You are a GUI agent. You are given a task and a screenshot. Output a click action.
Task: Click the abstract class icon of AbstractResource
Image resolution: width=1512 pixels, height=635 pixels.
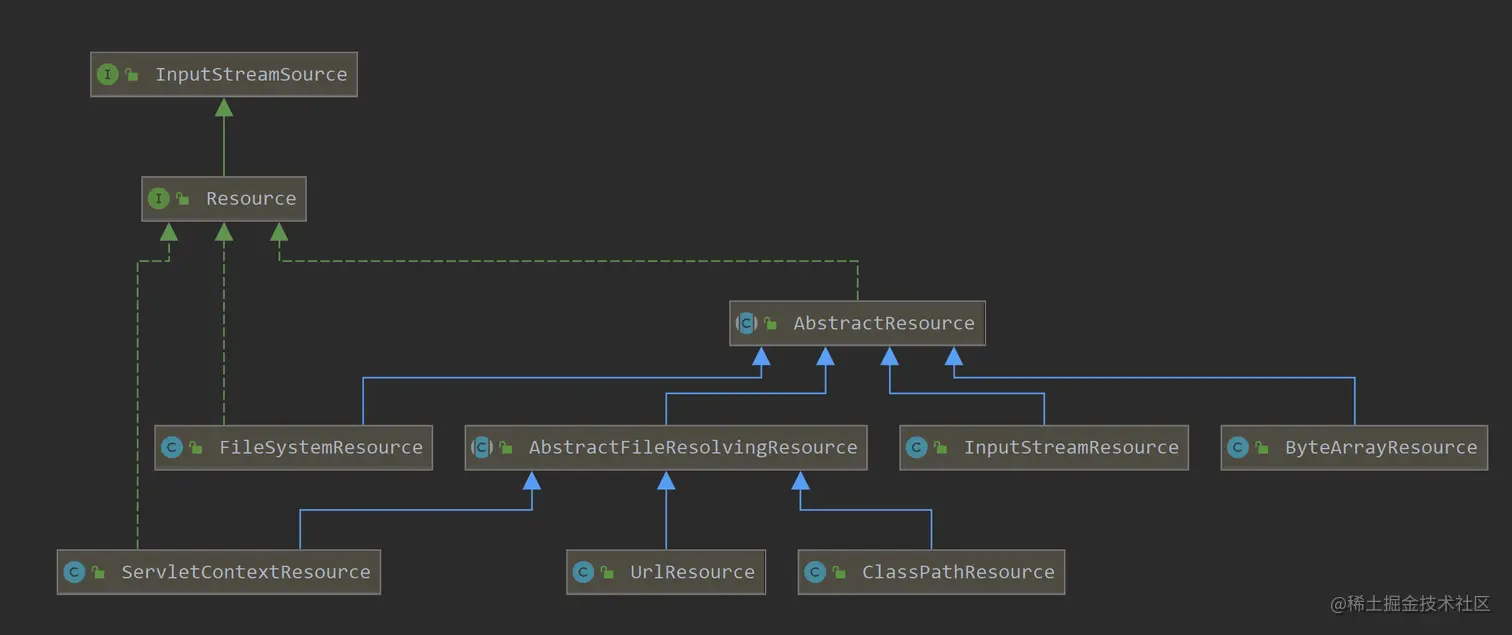746,323
